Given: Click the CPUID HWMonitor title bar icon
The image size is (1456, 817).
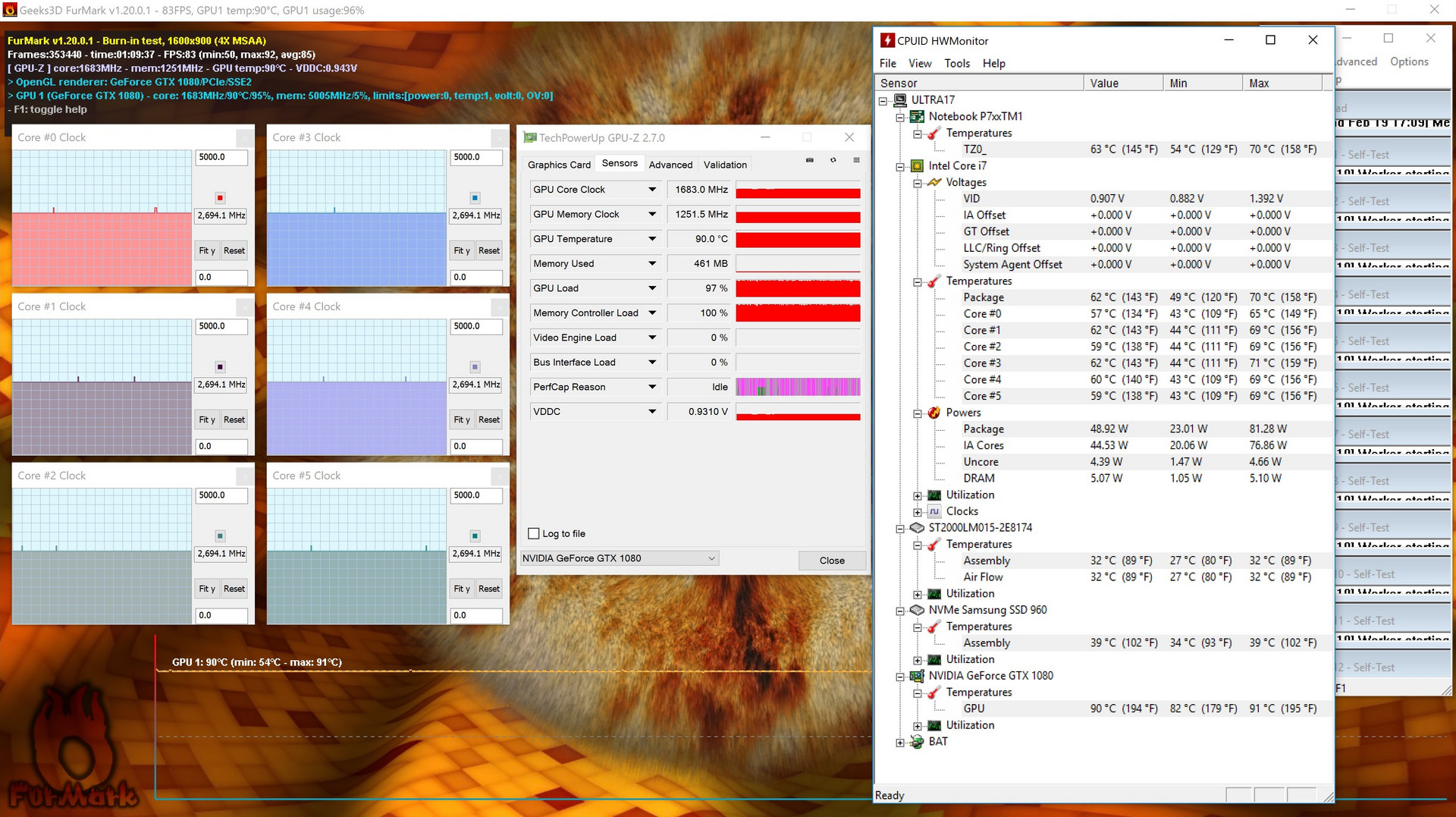Looking at the screenshot, I should click(887, 40).
